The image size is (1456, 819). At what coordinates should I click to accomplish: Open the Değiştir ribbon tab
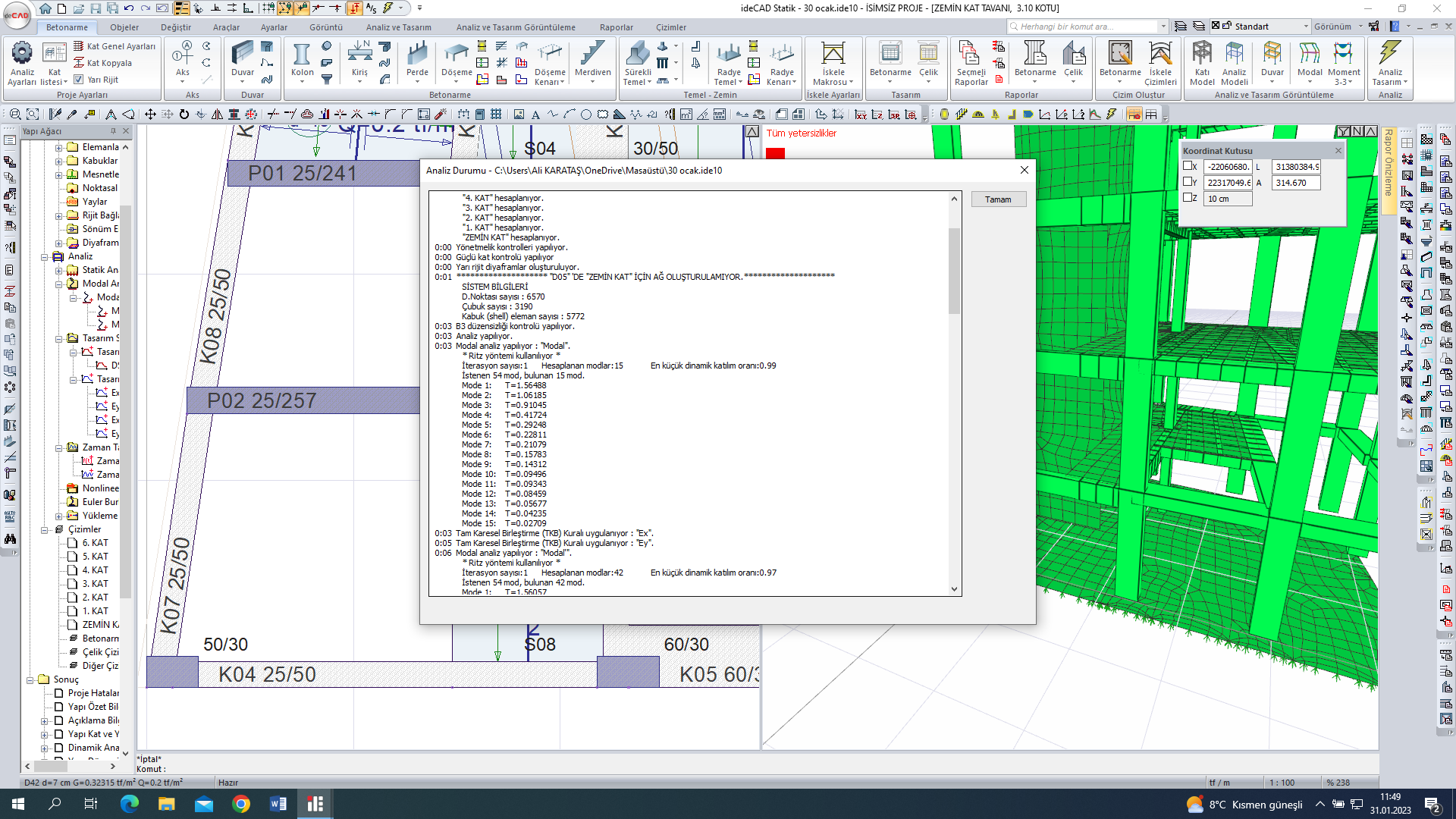[x=176, y=27]
